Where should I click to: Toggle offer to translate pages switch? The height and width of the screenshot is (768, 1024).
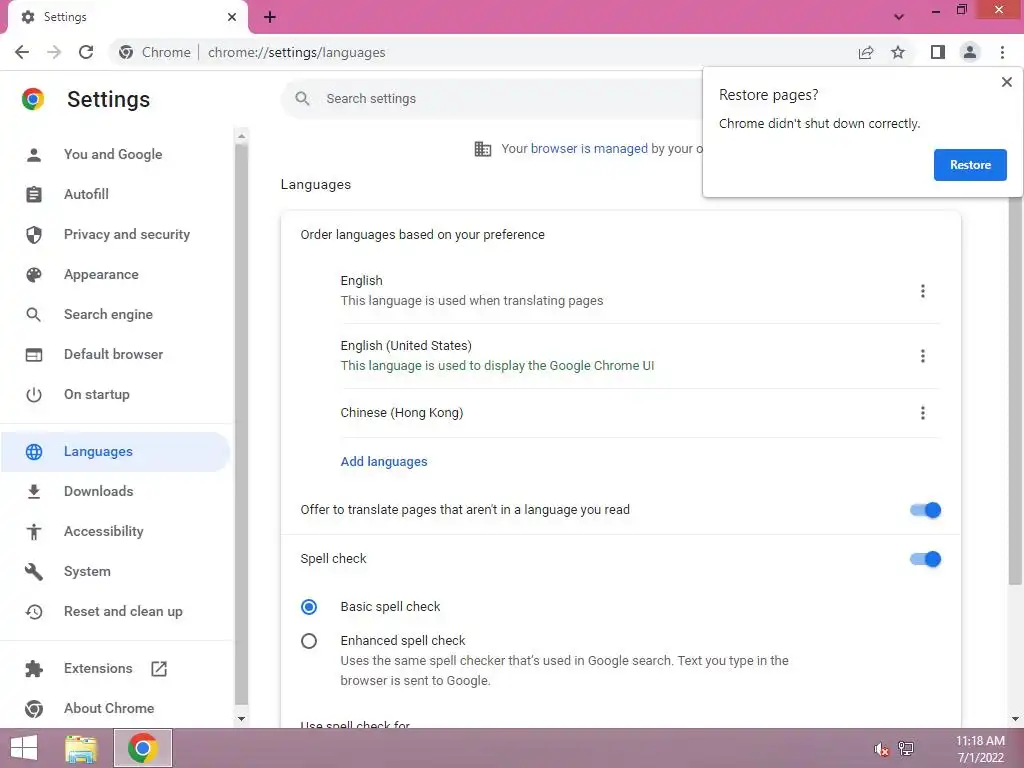(925, 510)
